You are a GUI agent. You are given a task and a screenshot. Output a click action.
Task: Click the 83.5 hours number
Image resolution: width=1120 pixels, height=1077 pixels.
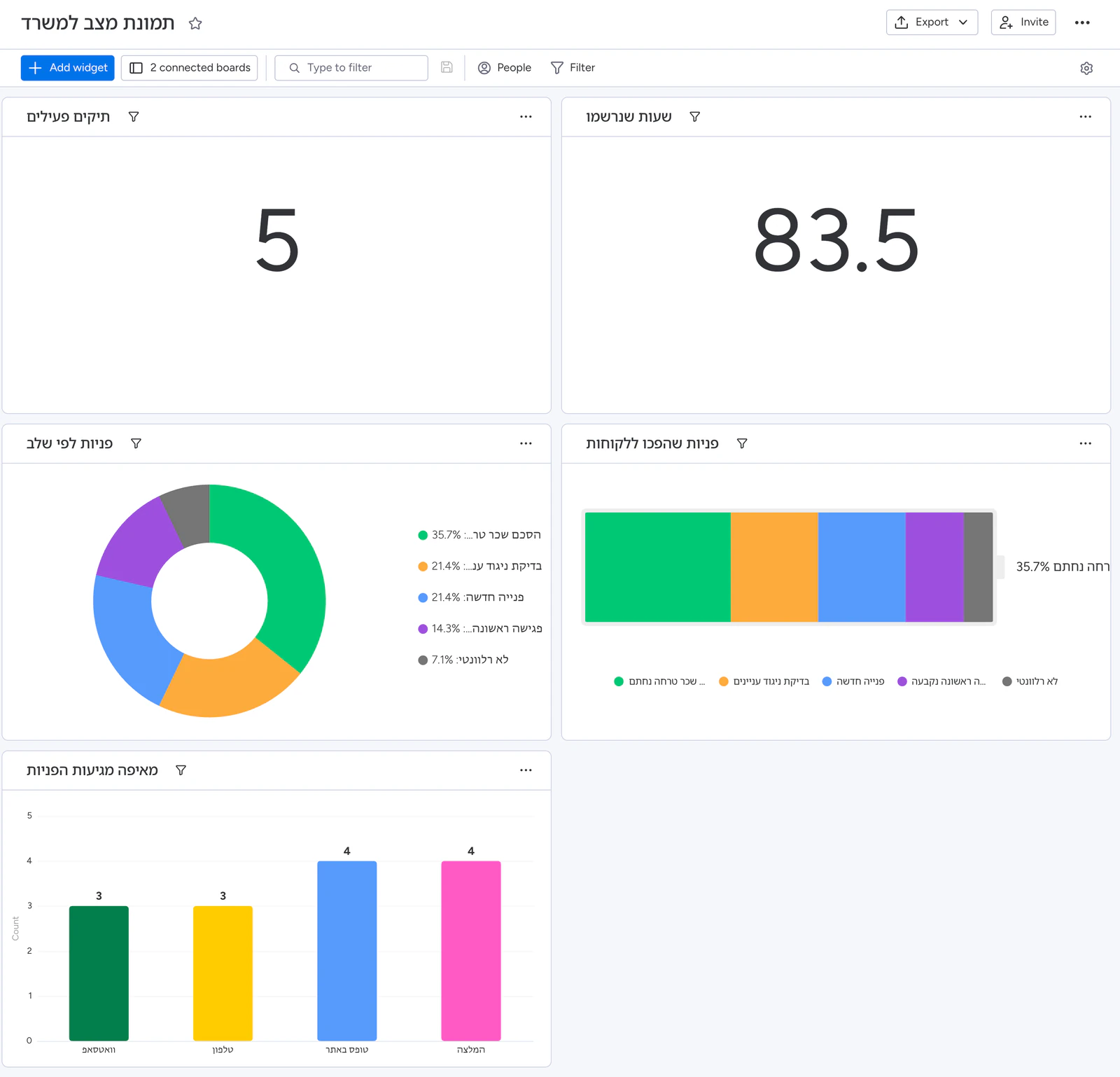click(x=836, y=241)
